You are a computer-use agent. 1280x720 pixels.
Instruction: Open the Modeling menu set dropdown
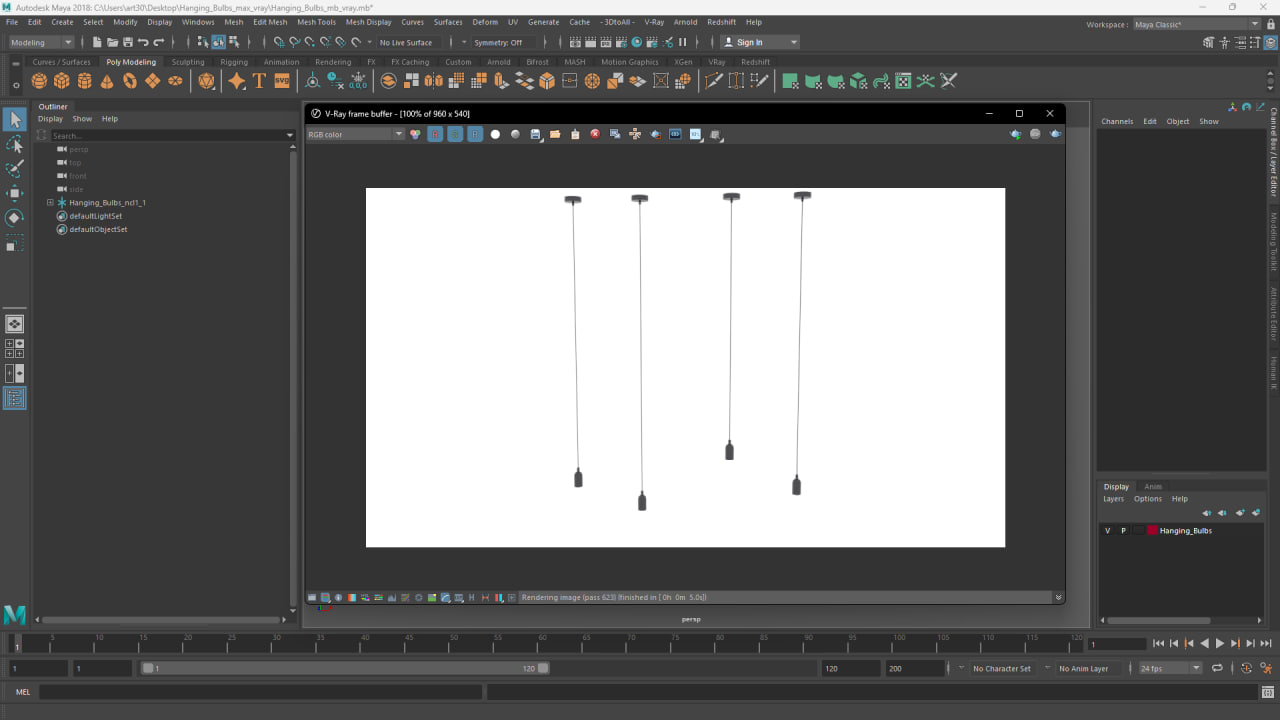(41, 42)
